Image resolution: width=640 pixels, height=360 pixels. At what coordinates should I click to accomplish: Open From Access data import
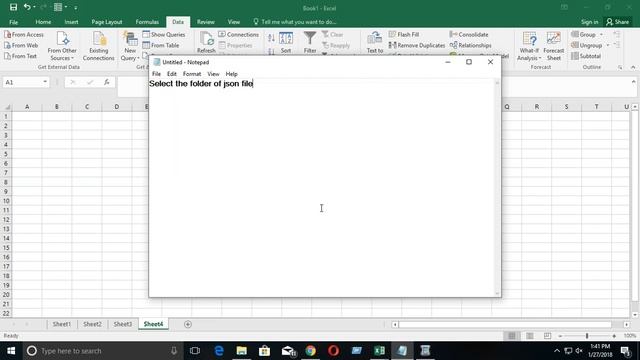(x=24, y=35)
